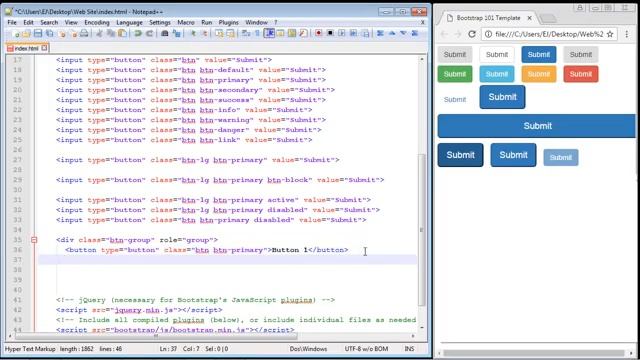Start recording a macro
Viewport: 640px width, 360px height.
[x=318, y=33]
